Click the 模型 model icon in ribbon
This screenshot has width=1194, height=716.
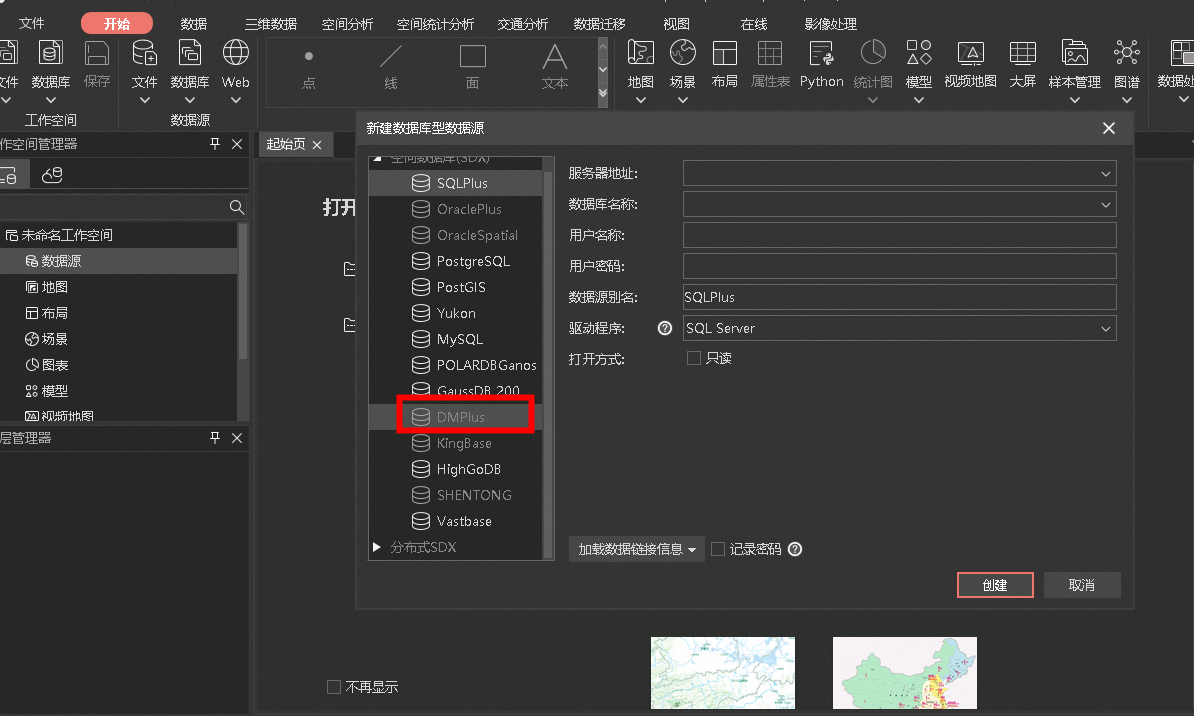pyautogui.click(x=919, y=53)
